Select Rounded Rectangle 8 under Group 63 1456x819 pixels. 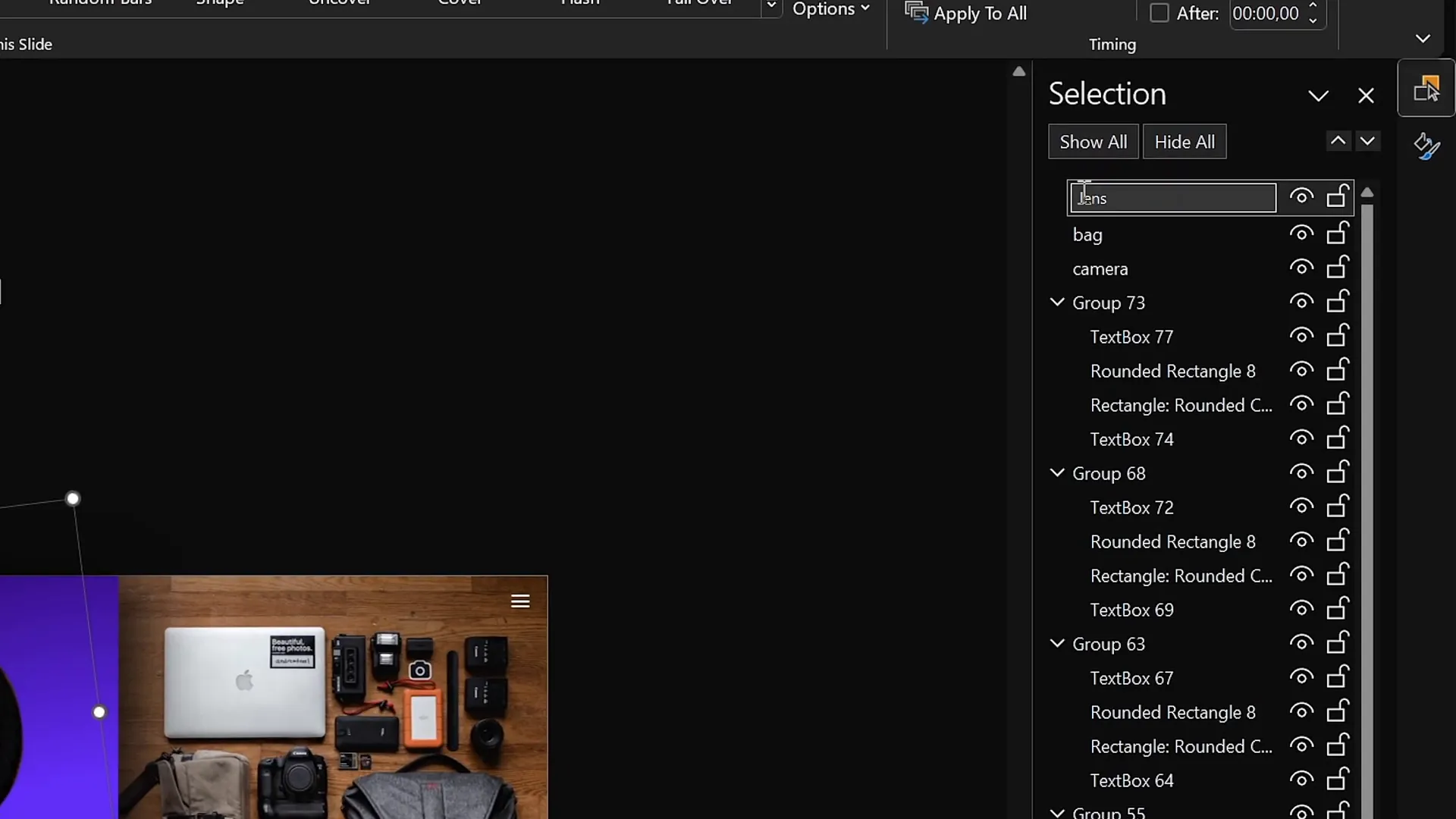point(1172,712)
